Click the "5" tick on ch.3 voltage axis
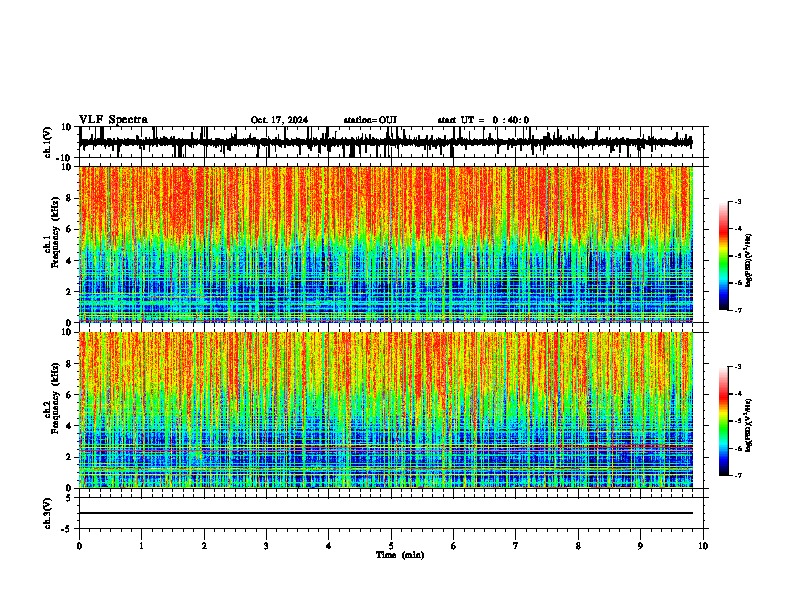This screenshot has width=792, height=612. coord(69,497)
